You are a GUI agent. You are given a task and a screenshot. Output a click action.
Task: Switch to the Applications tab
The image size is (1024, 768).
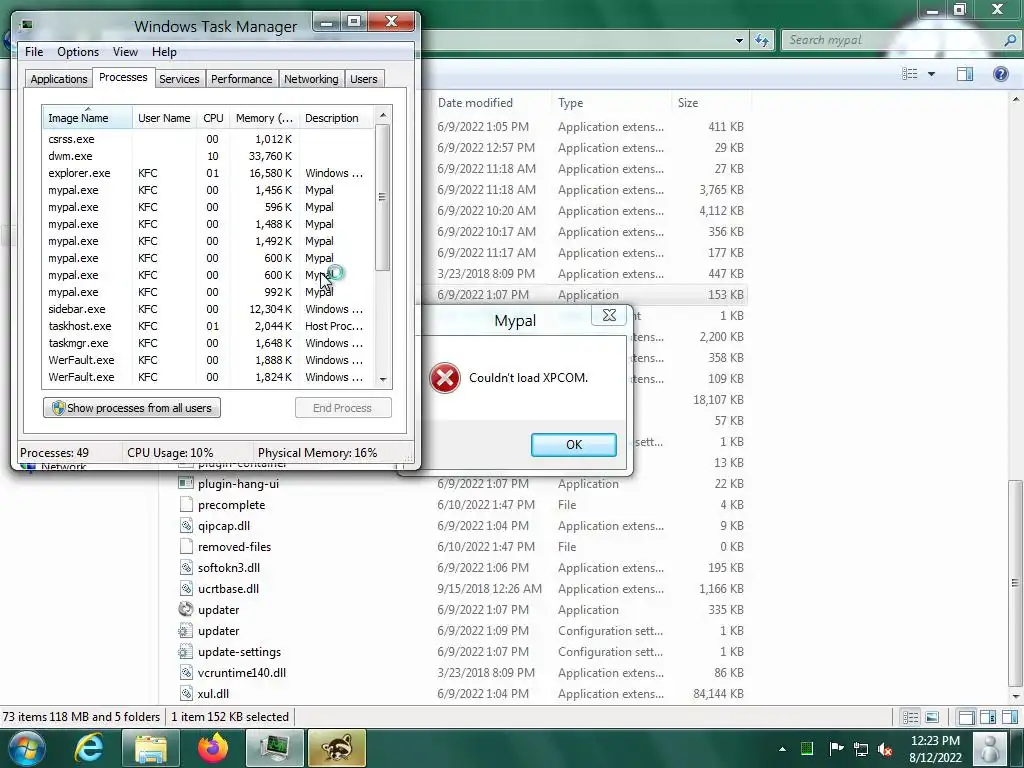coord(59,79)
